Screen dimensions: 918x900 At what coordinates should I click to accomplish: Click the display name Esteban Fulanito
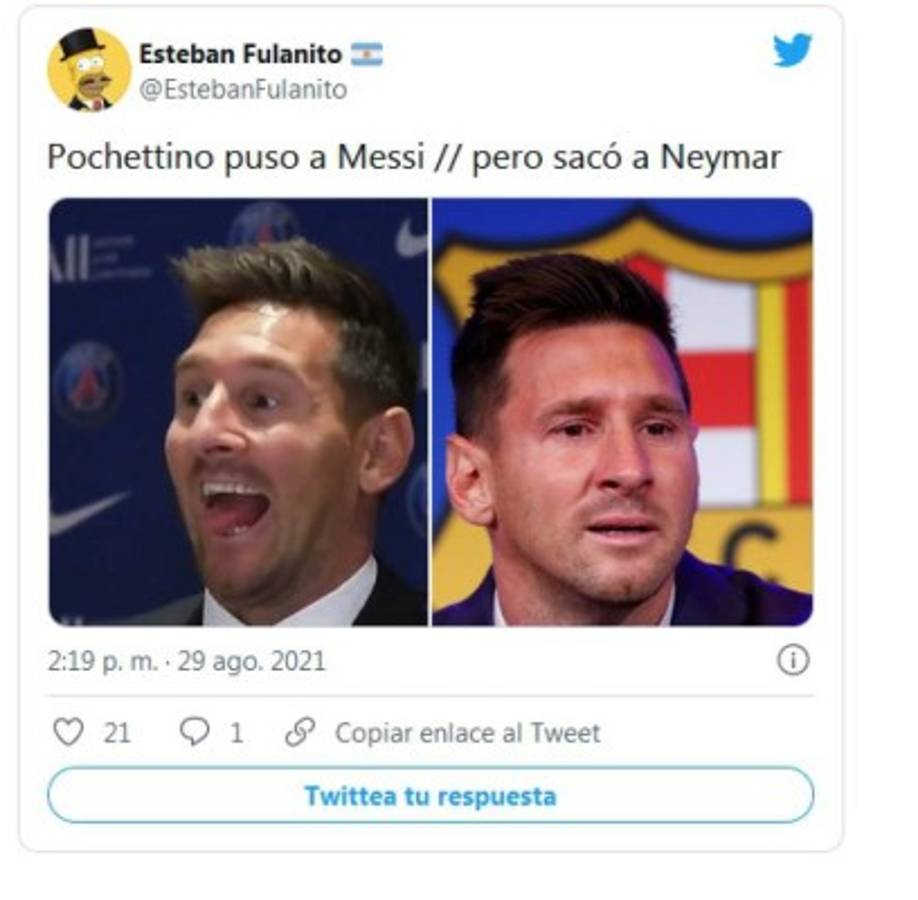(x=242, y=55)
